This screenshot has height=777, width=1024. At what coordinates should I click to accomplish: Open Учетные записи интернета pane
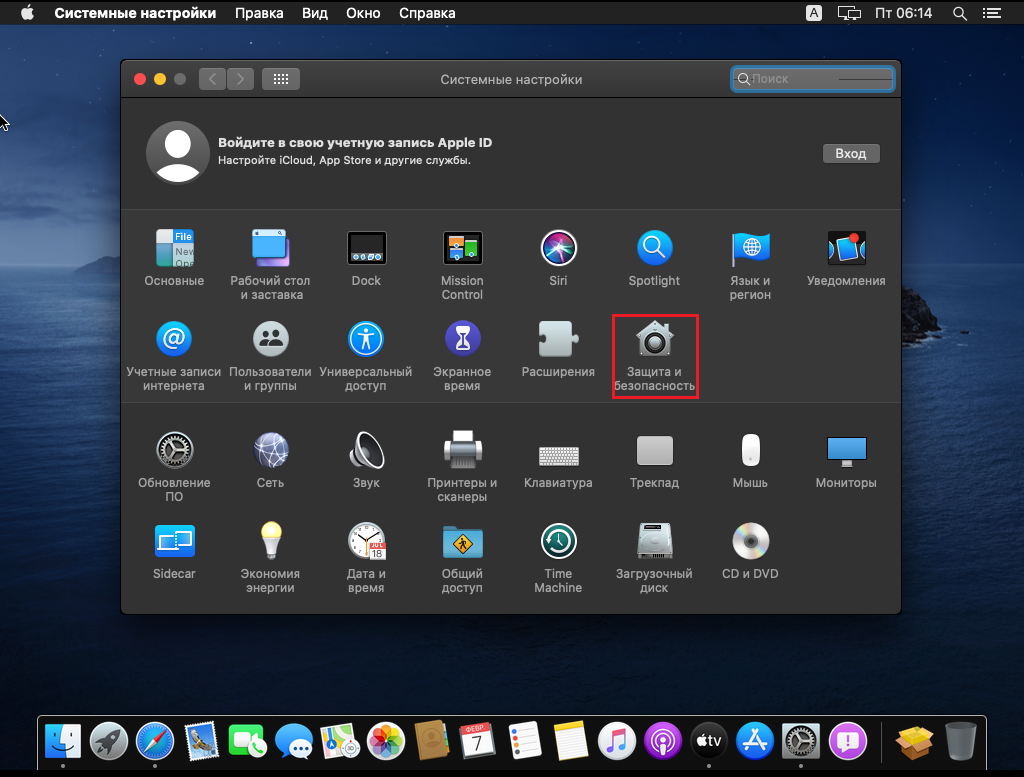[x=174, y=339]
